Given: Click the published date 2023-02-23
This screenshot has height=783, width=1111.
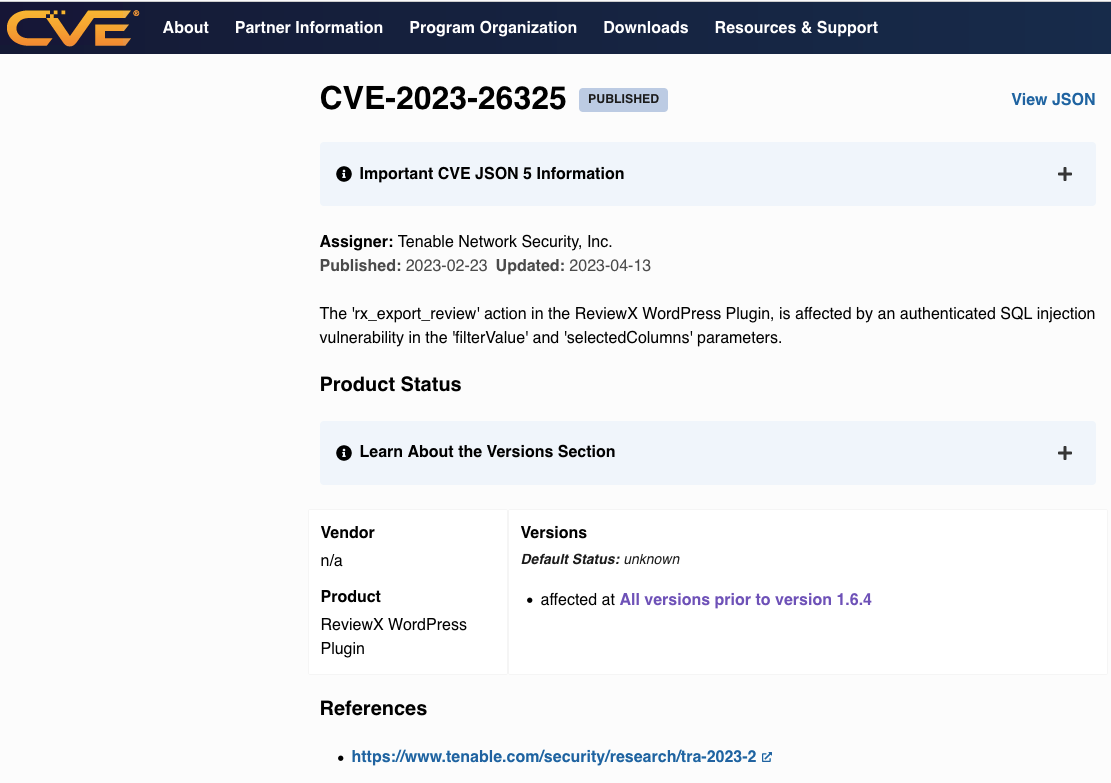Looking at the screenshot, I should (x=446, y=266).
